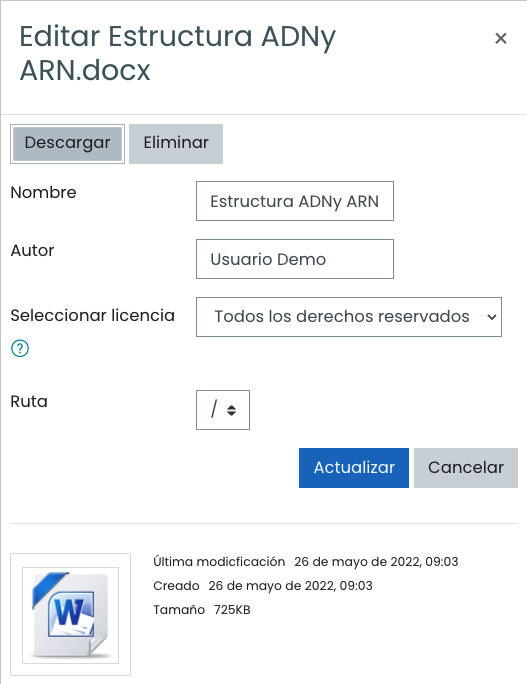This screenshot has width=527, height=684.
Task: Discard changes with the Cancelar button
Action: tap(466, 468)
